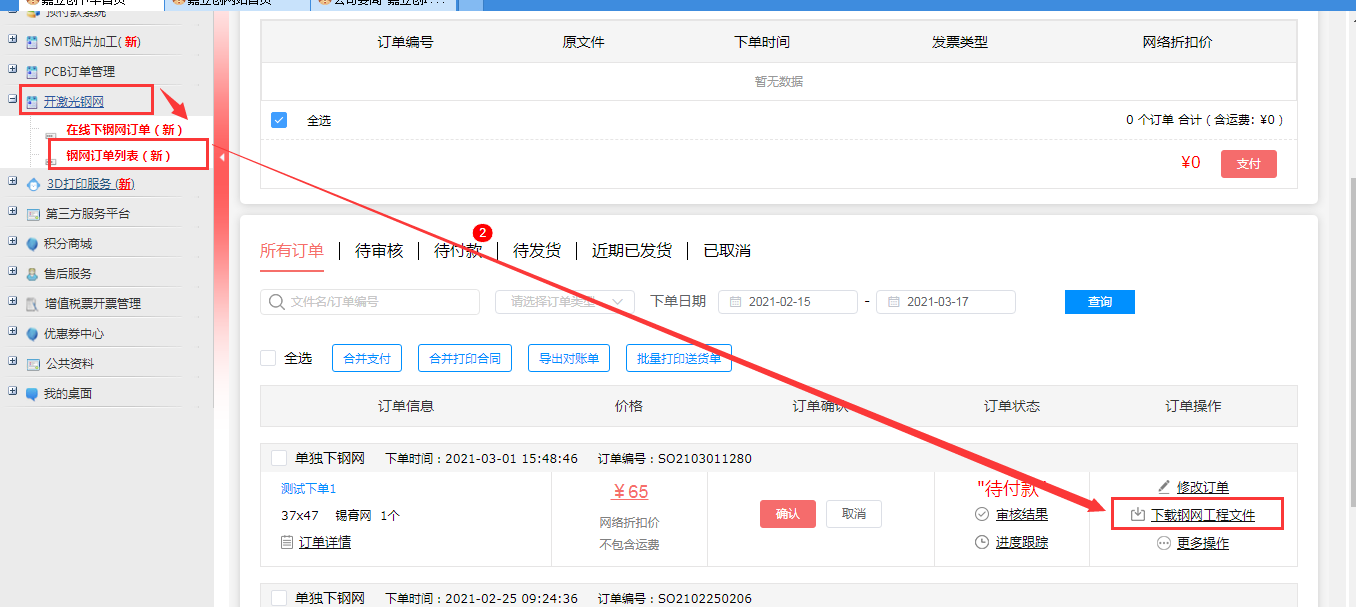Check the 全选 checkbox above order list
The width and height of the screenshot is (1356, 607).
pos(268,358)
